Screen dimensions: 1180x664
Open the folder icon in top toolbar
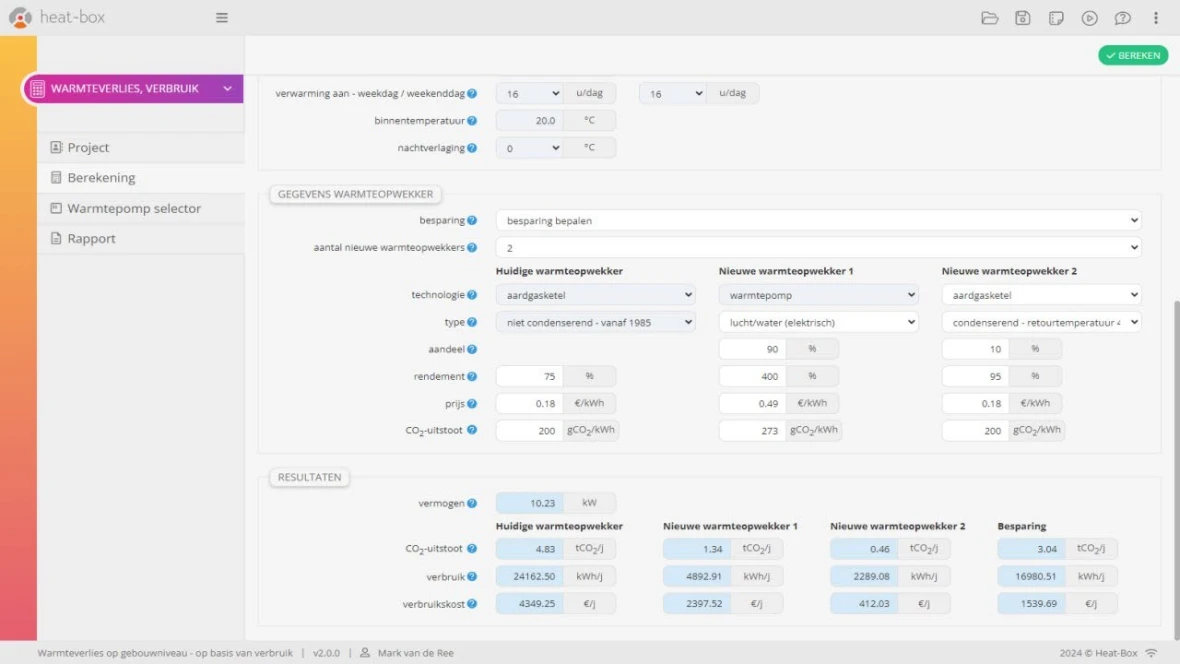point(989,17)
